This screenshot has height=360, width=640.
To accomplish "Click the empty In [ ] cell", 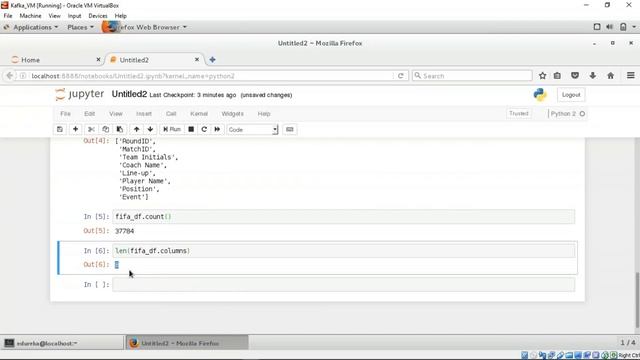I will pyautogui.click(x=344, y=284).
